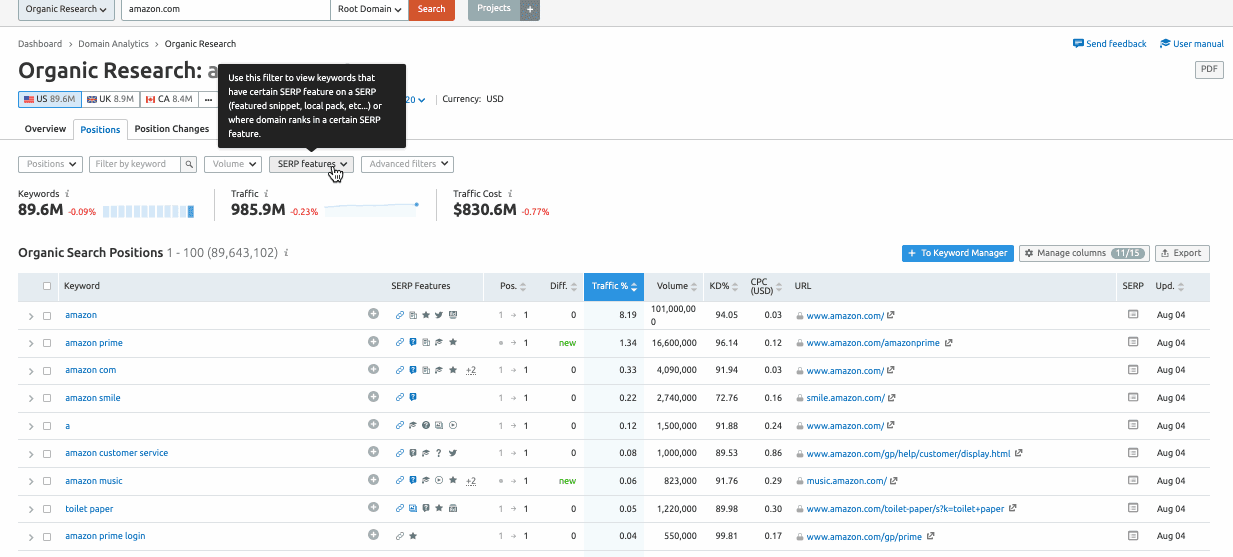This screenshot has height=557, width=1233.
Task: Check the box for 'amazon customer service' row
Action: (47, 452)
